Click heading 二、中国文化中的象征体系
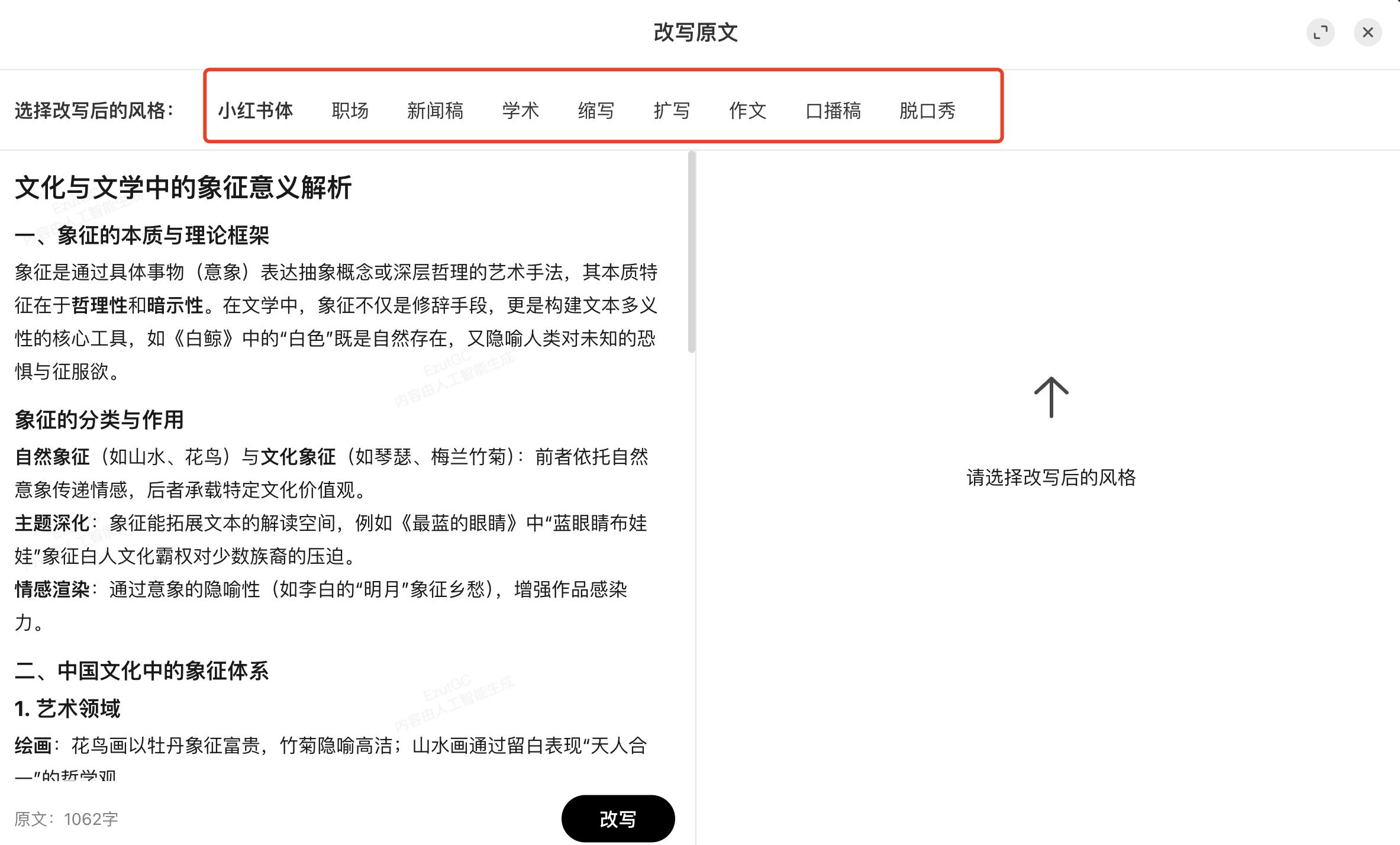 tap(142, 670)
